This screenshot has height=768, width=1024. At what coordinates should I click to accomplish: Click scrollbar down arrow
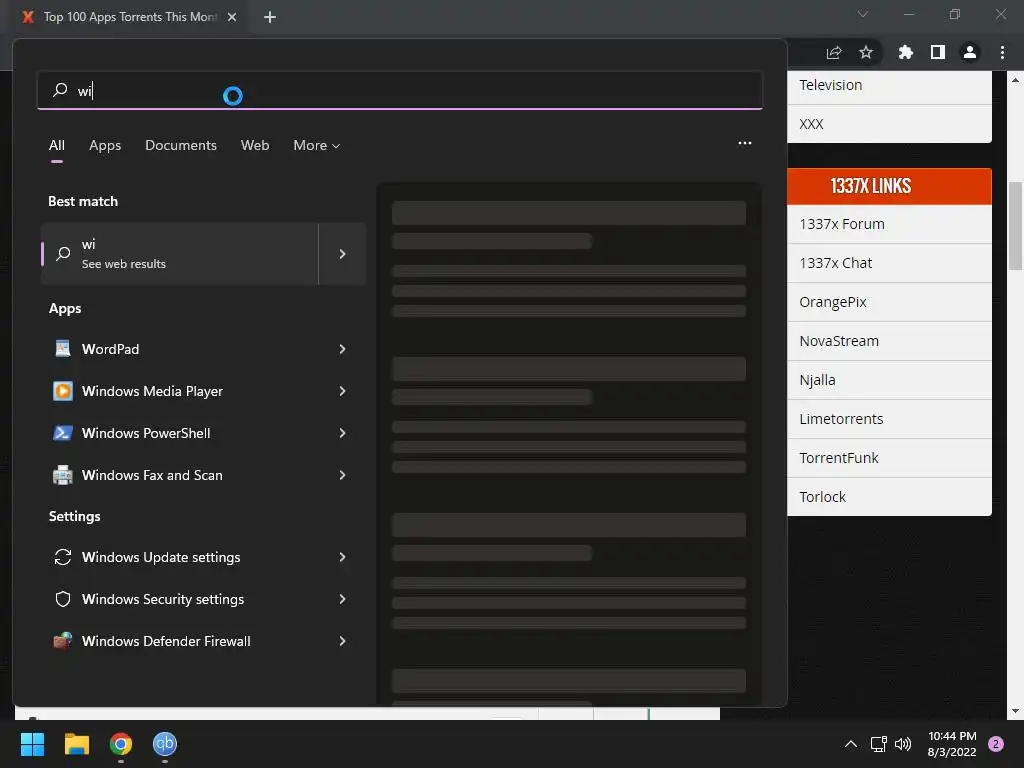(x=1015, y=711)
